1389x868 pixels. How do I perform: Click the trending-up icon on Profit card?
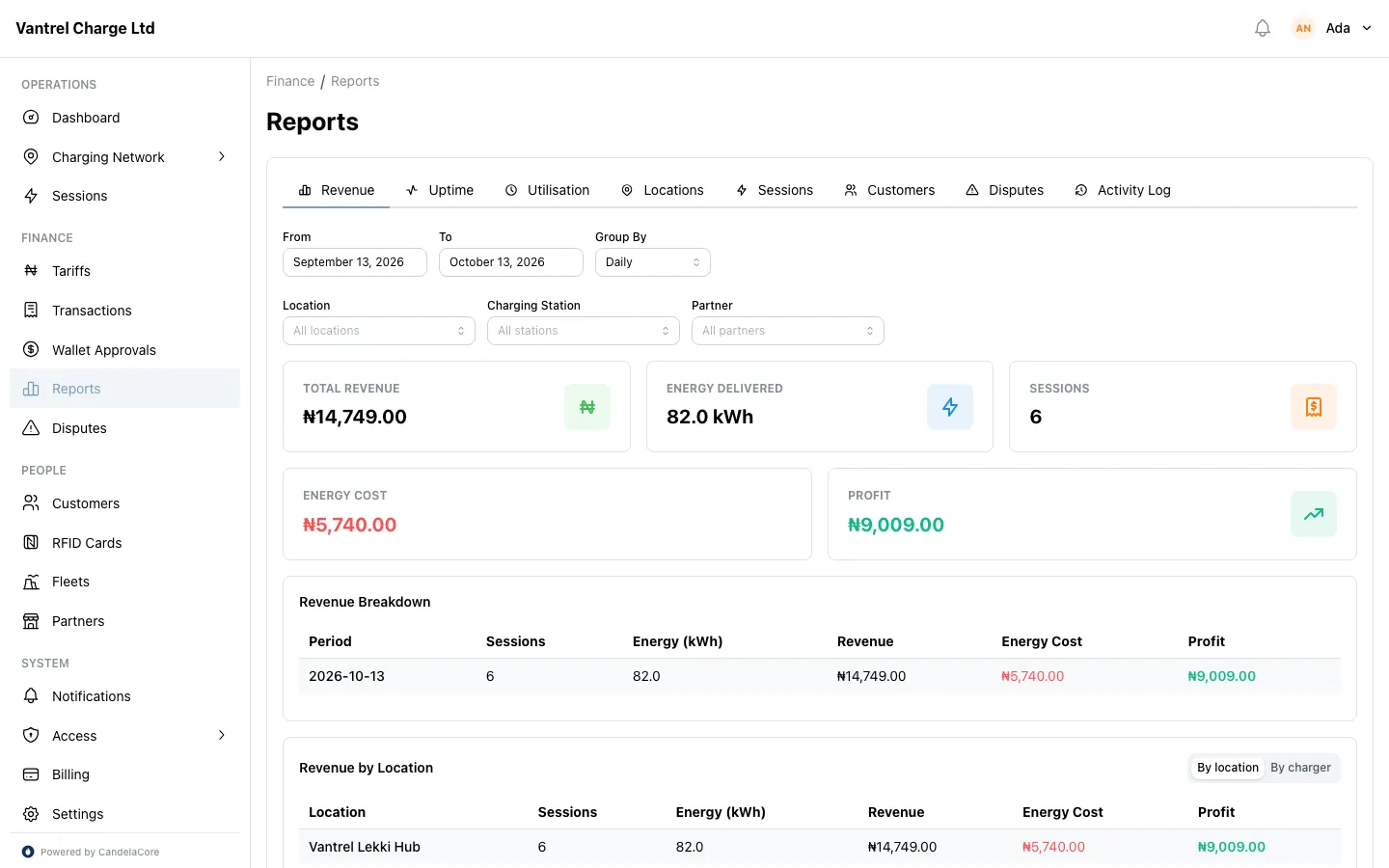[1314, 514]
